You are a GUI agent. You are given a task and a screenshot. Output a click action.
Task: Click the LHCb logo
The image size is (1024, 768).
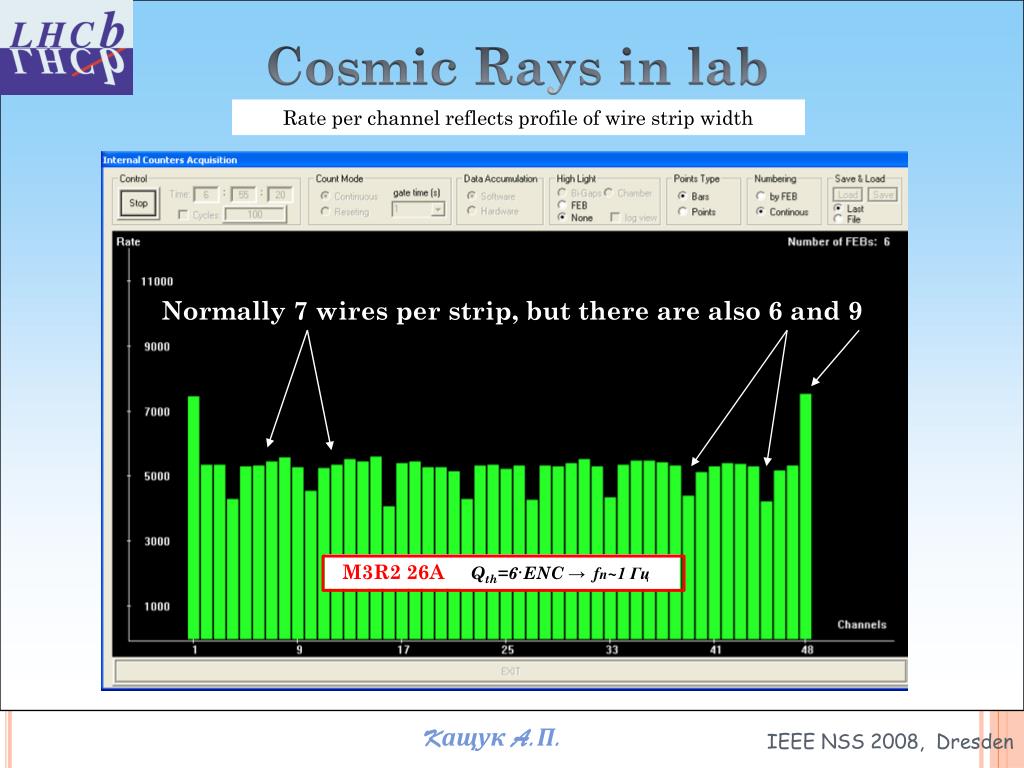click(67, 48)
